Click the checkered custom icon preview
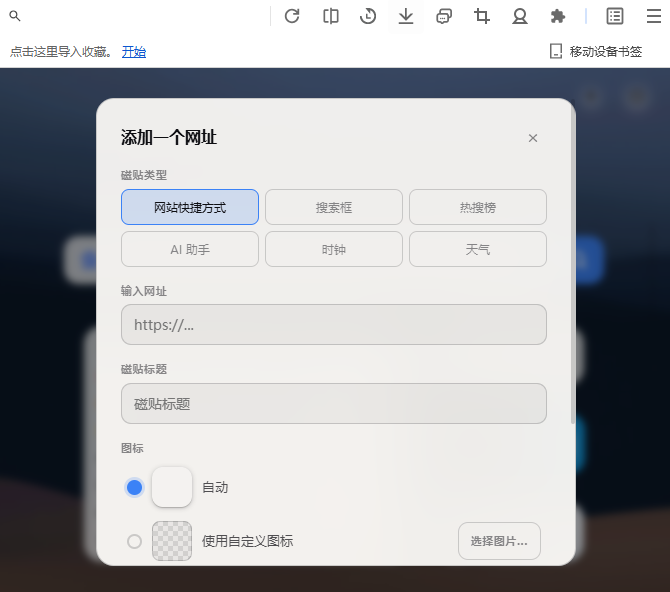Image resolution: width=670 pixels, height=592 pixels. click(172, 541)
